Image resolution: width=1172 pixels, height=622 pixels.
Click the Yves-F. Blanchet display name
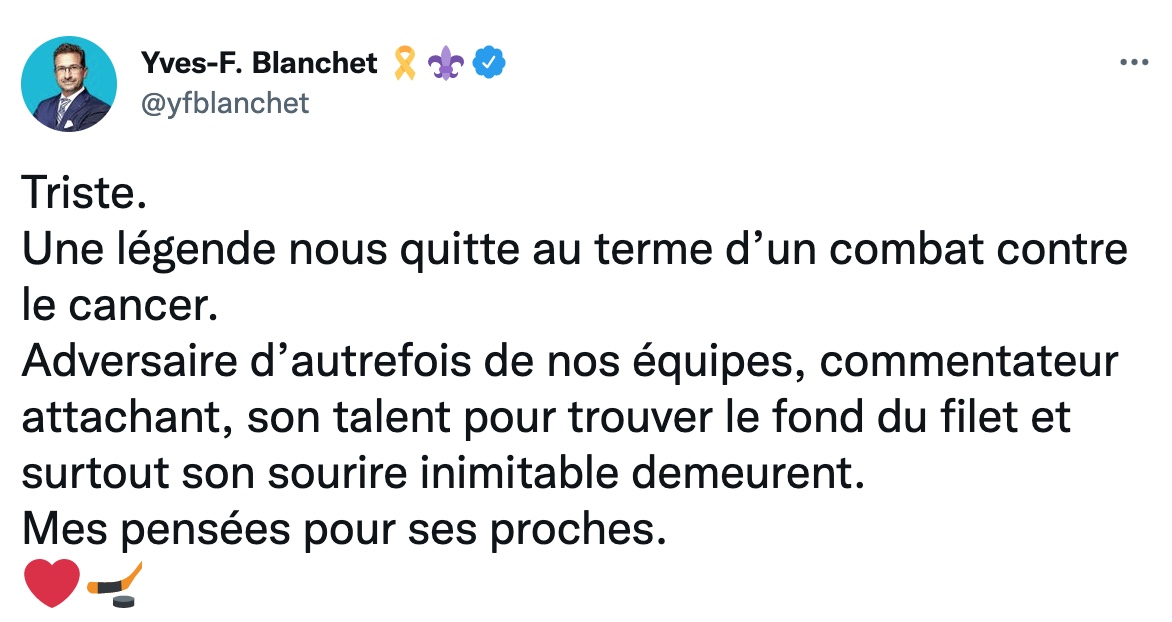tap(259, 64)
